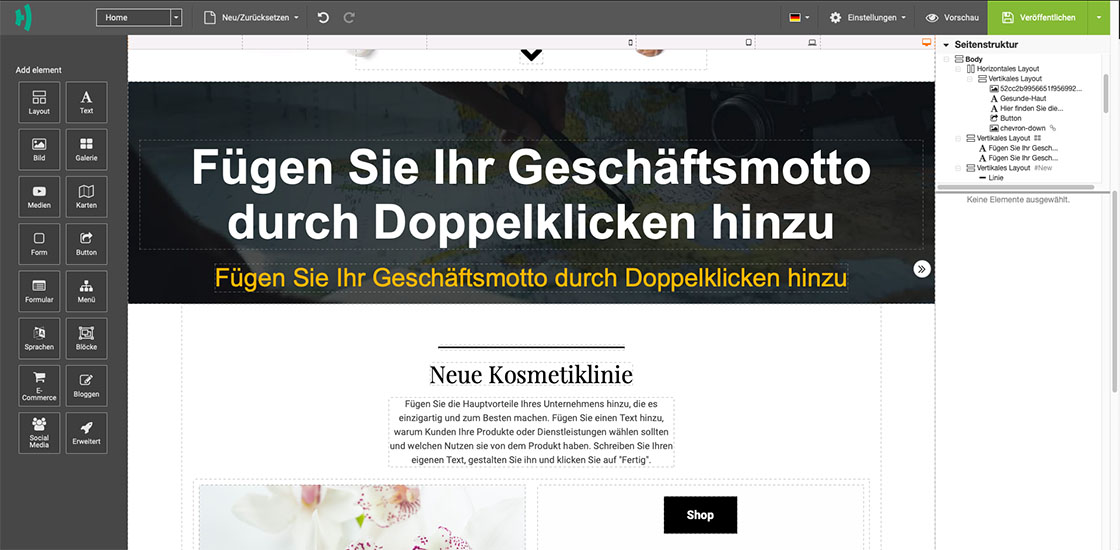Add an E-Commerce element
The height and width of the screenshot is (550, 1120).
pyautogui.click(x=39, y=386)
